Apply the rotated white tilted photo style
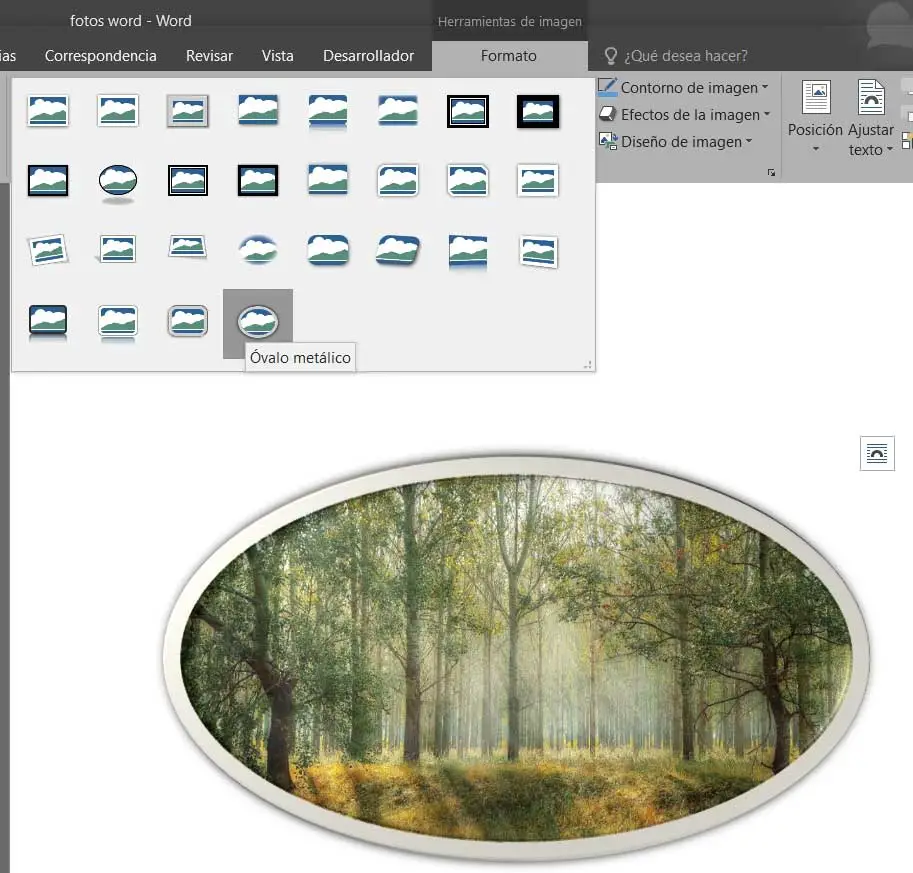Screen dimensions: 913x873 click(48, 250)
